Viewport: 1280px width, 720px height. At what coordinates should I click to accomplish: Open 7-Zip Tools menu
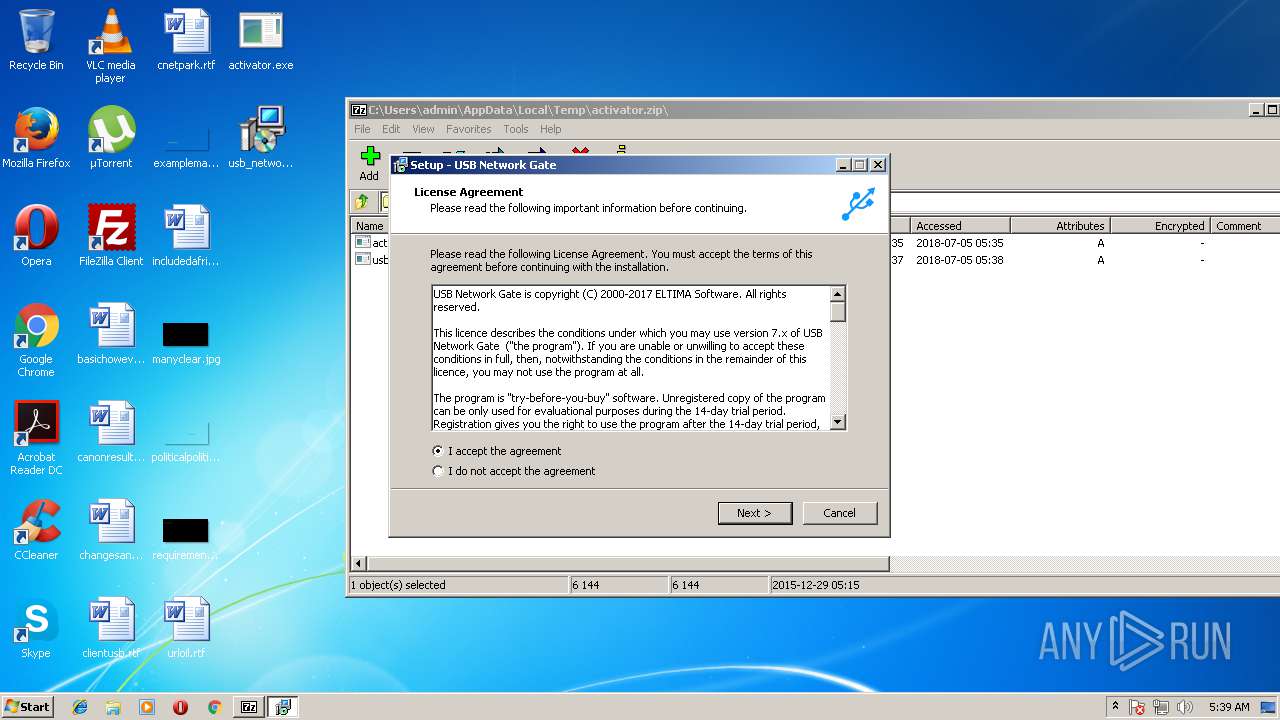tap(516, 129)
